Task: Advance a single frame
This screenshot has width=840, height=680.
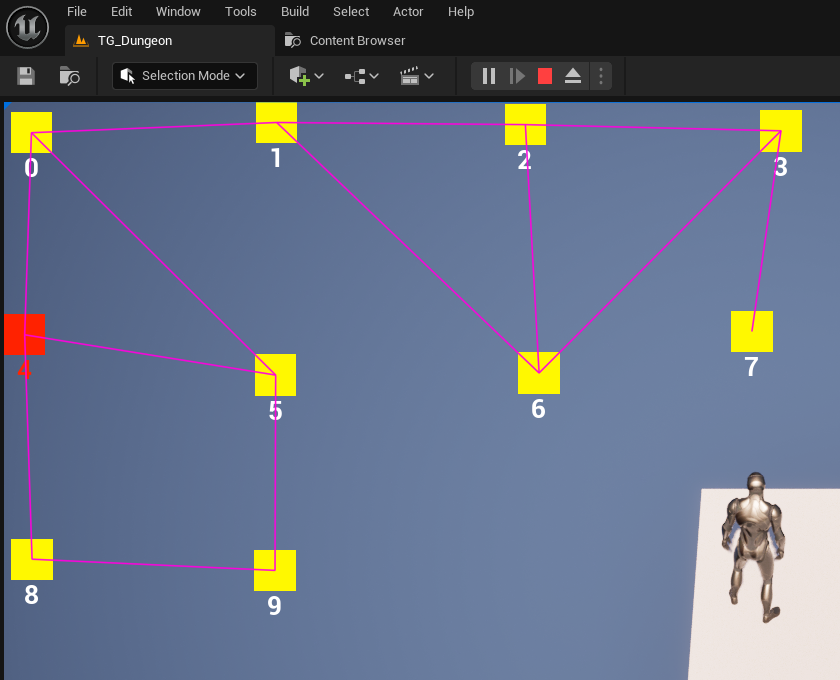Action: (x=517, y=76)
